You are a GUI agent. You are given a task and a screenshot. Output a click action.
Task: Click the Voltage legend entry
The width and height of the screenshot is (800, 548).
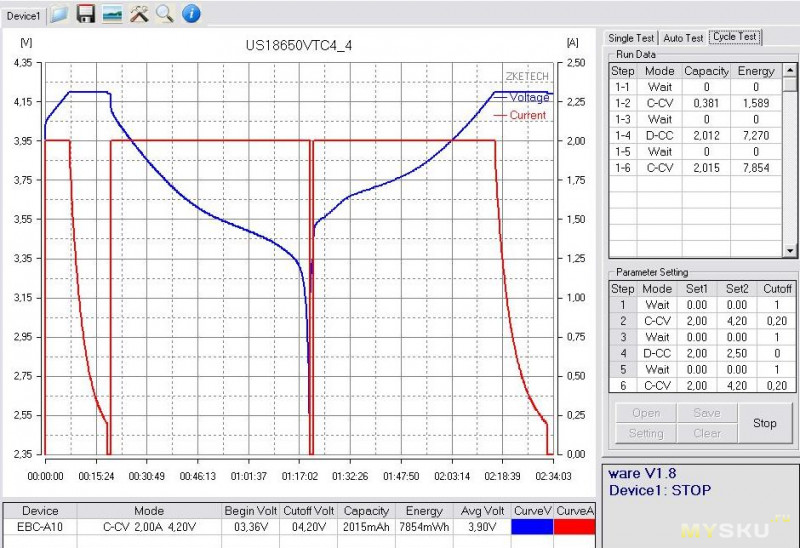click(x=528, y=98)
